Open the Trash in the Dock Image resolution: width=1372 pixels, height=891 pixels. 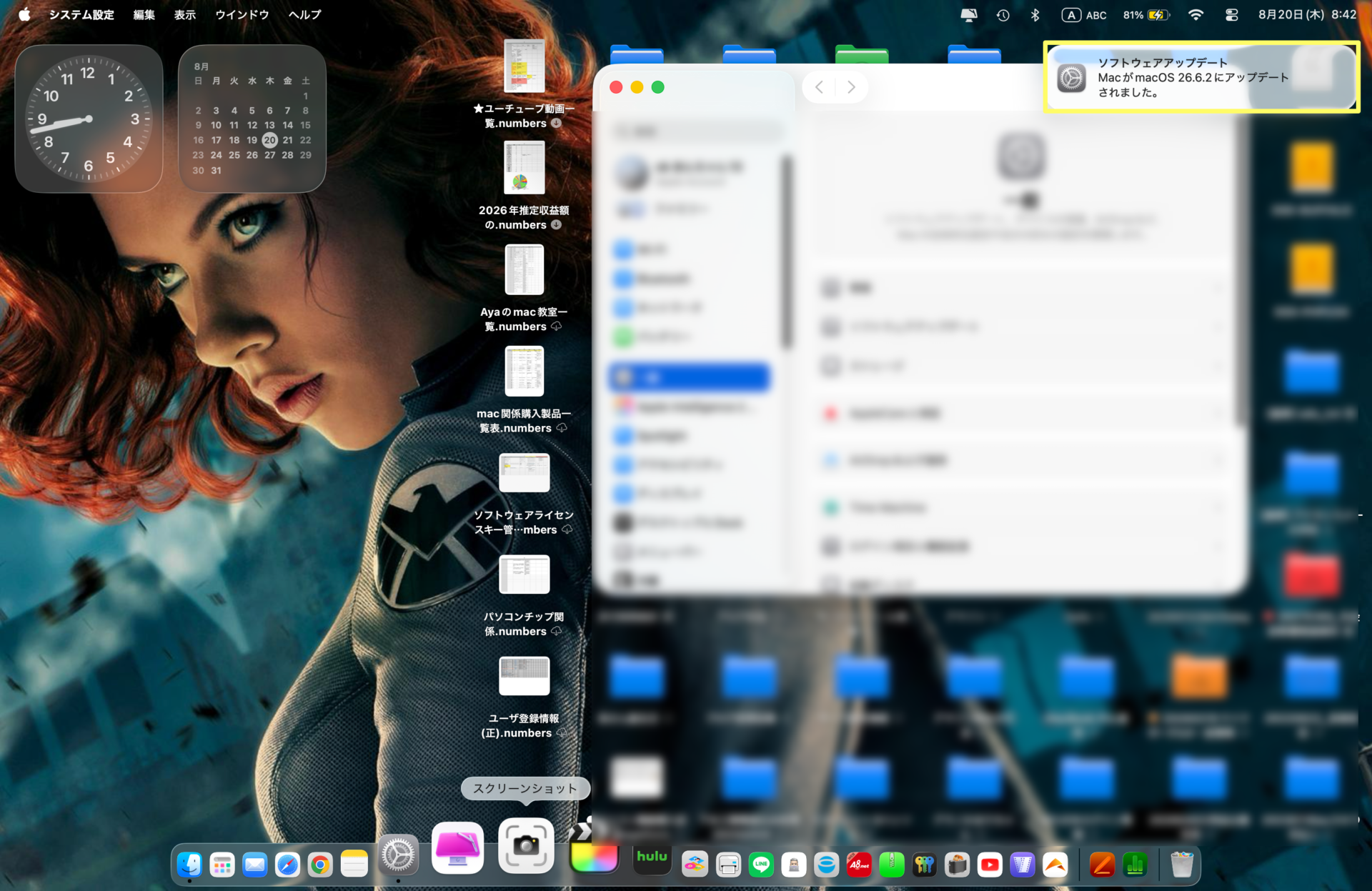(1182, 865)
